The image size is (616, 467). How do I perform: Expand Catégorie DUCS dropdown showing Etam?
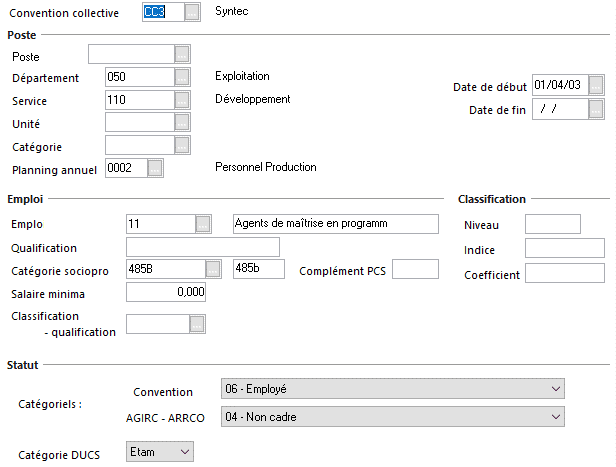(160, 452)
